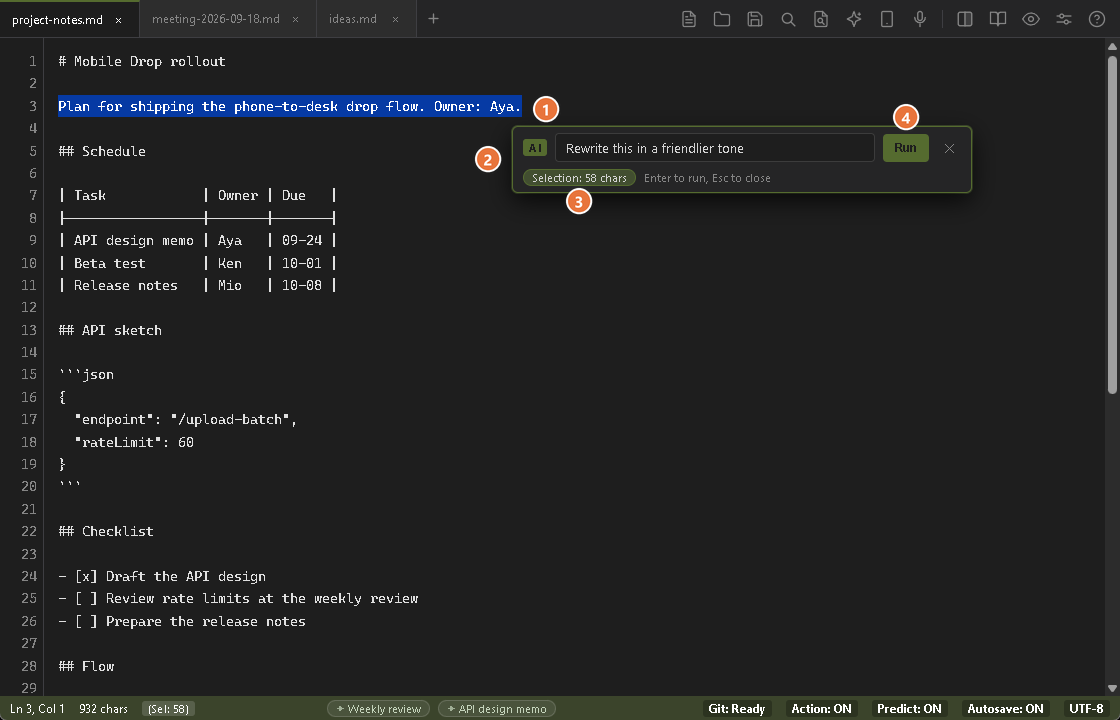This screenshot has height=720, width=1120.
Task: Close the meeting-2026-09-18.md tab
Action: (296, 19)
